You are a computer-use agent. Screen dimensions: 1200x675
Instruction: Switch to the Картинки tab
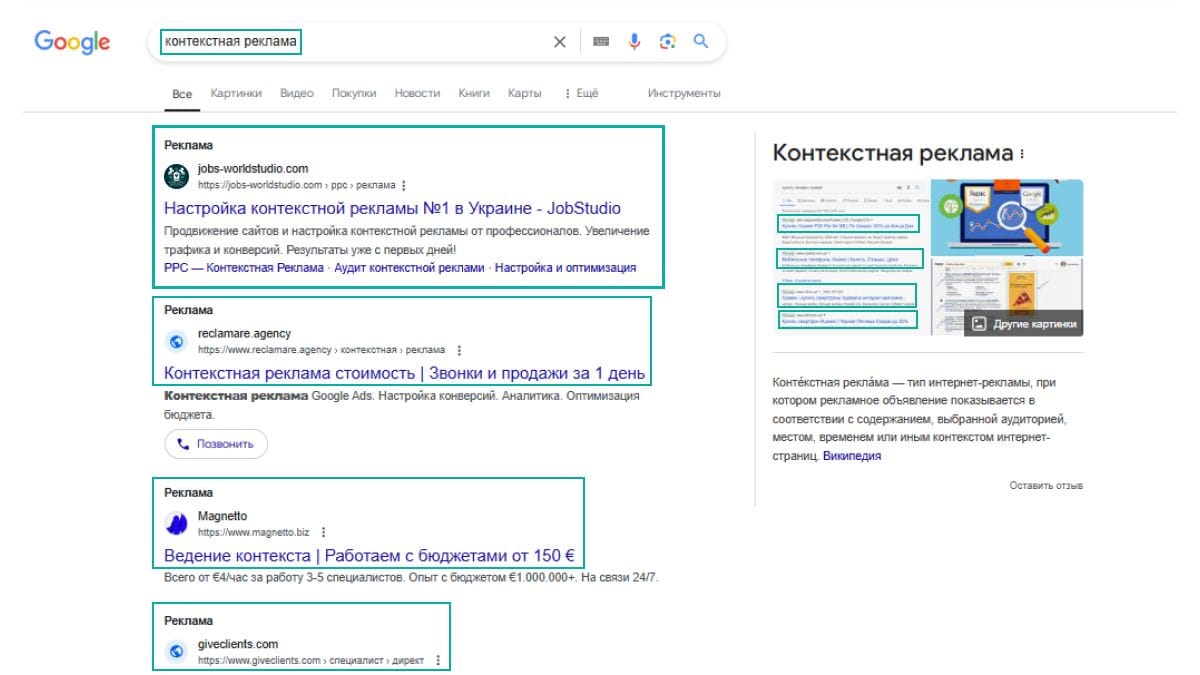[x=236, y=93]
